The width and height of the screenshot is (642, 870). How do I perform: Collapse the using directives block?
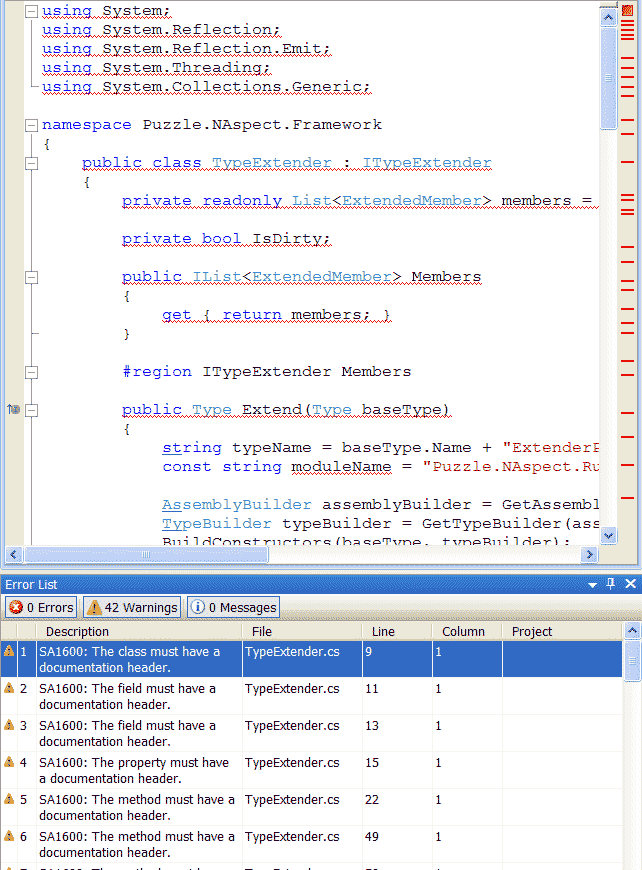(32, 11)
